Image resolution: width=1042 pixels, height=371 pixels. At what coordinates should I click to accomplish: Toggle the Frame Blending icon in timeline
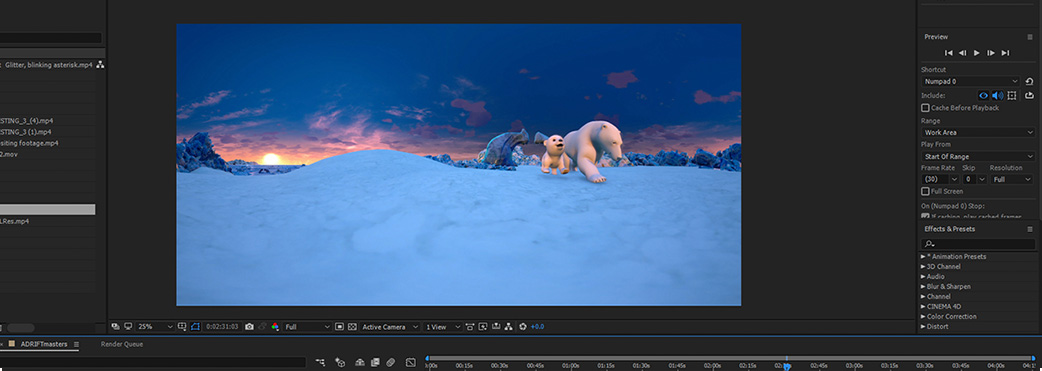coord(375,362)
